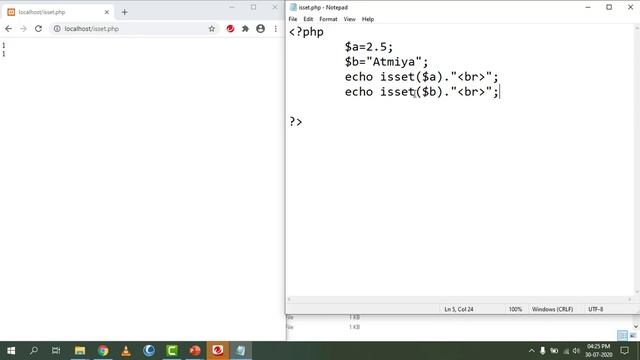Open the volume control in system tray
Image resolution: width=640 pixels, height=360 pixels.
tap(576, 351)
